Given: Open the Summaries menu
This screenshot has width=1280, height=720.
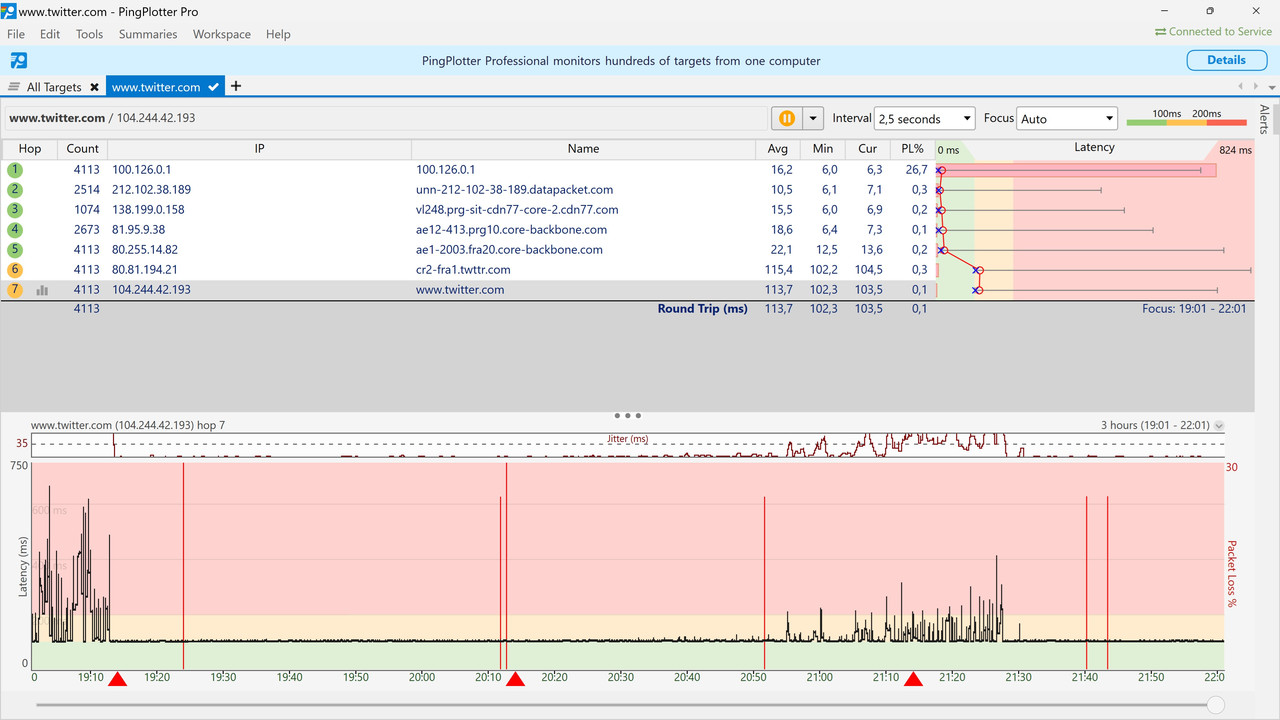Looking at the screenshot, I should 148,34.
